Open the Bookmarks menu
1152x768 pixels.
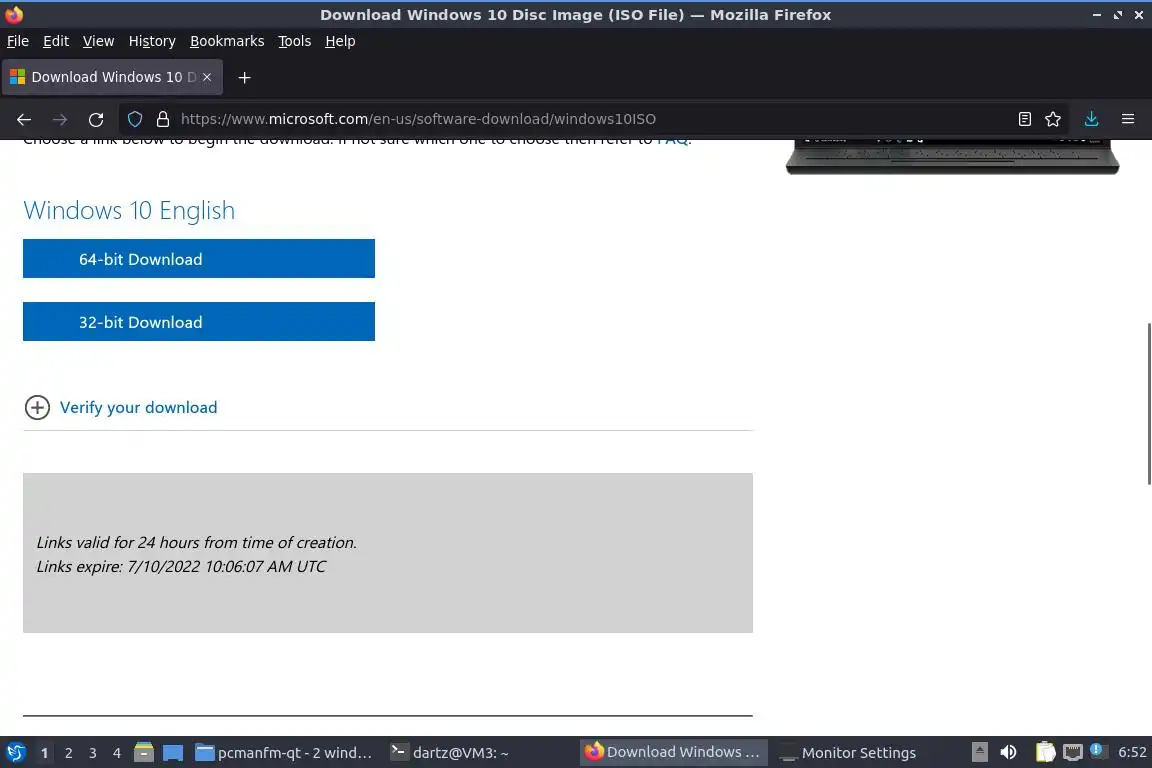coord(227,41)
